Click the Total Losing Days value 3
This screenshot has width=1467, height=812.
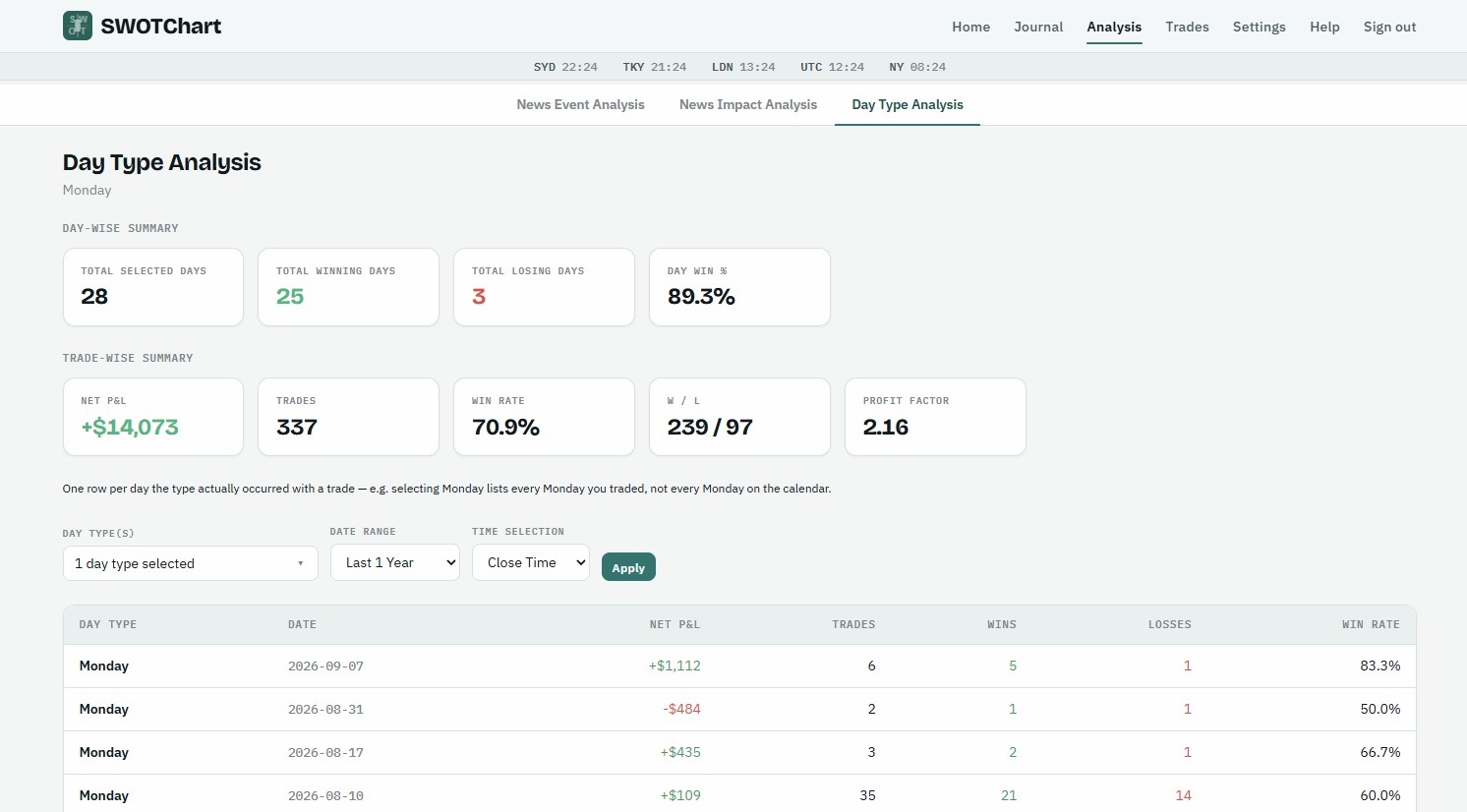pyautogui.click(x=479, y=297)
